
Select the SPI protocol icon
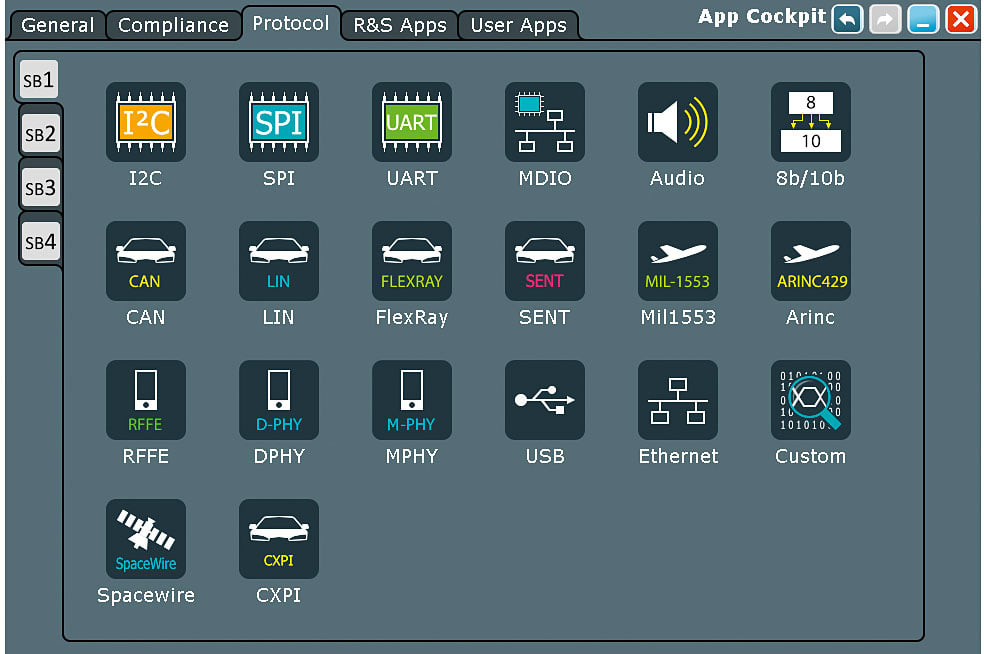[x=278, y=122]
